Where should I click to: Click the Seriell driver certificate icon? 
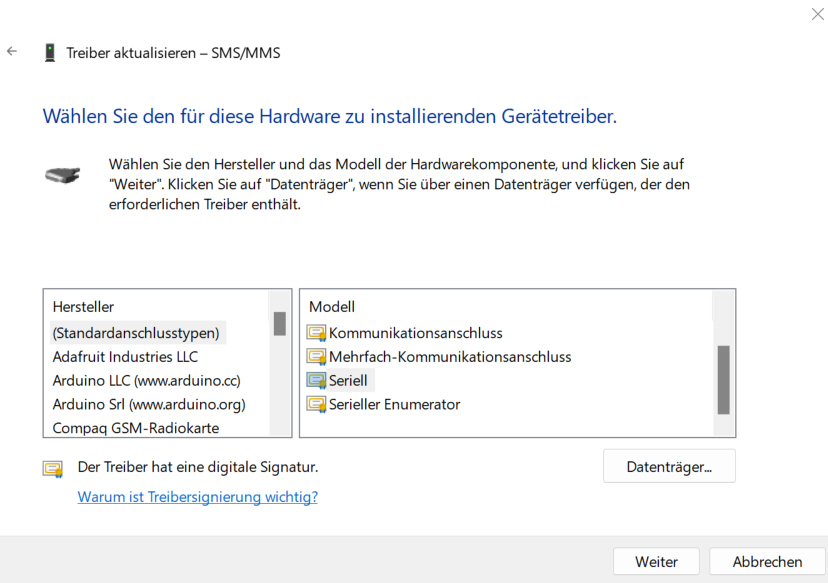[316, 381]
